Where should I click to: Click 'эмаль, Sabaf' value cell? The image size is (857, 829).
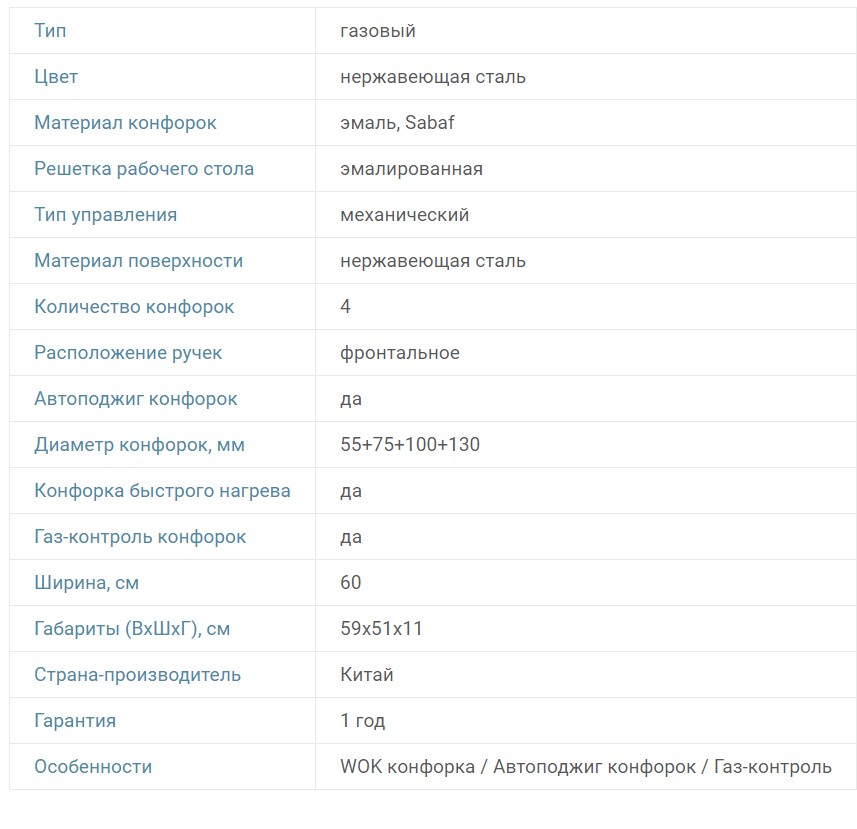[x=397, y=123]
